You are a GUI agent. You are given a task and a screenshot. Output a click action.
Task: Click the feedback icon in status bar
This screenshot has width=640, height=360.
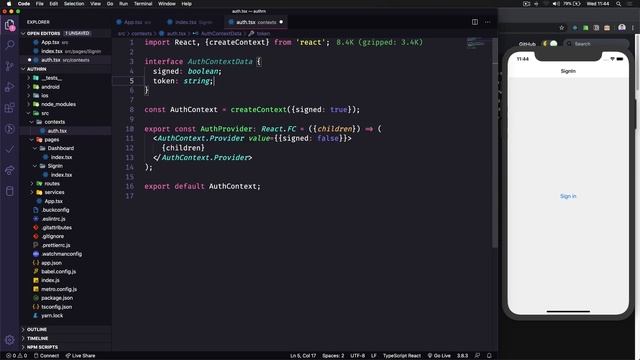pyautogui.click(x=477, y=356)
